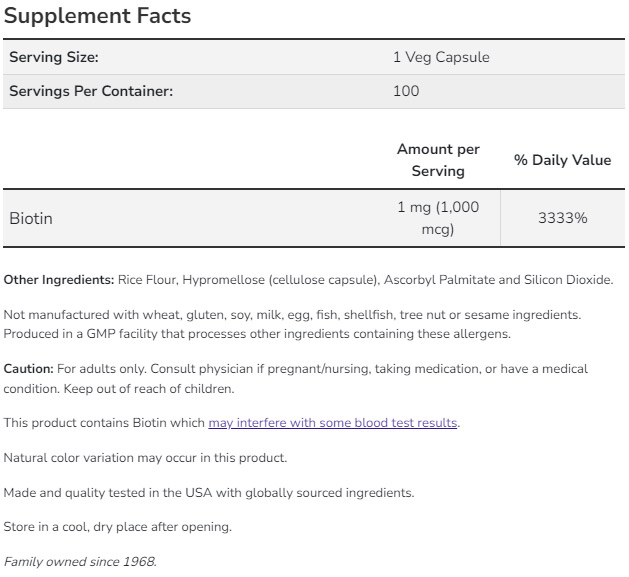Select the Servings Per Container label
Screen dimensions: 629x577
coord(91,91)
